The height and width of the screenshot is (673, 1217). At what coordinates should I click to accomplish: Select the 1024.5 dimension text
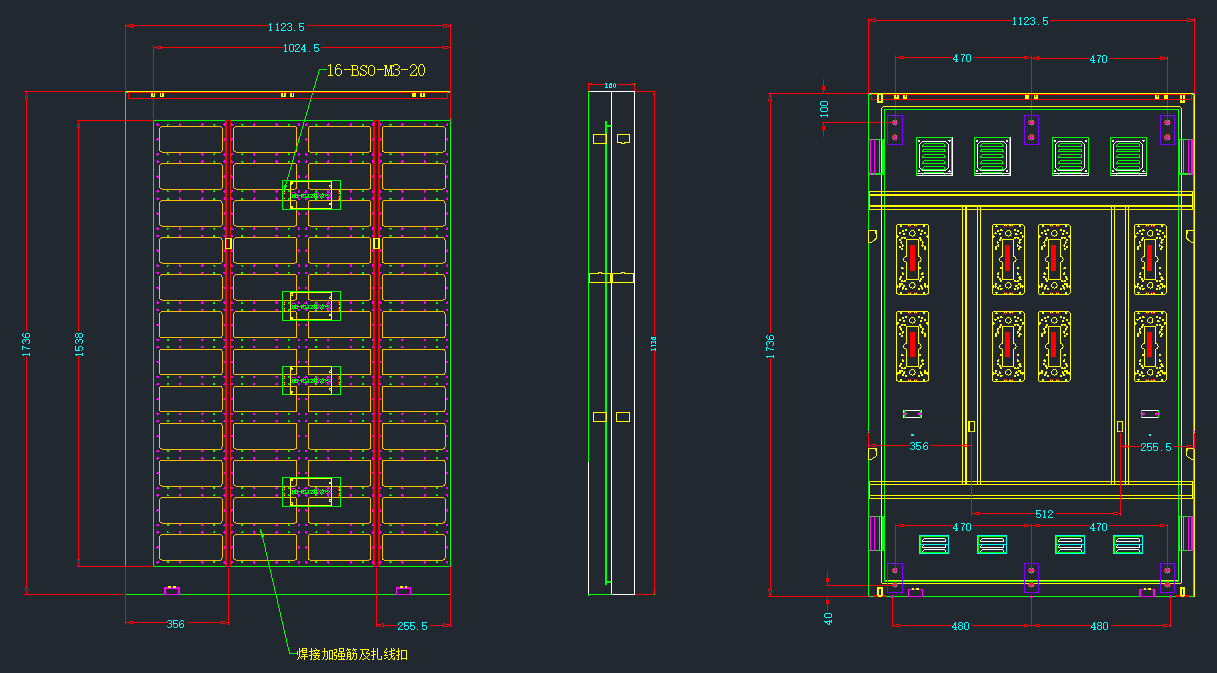(301, 48)
